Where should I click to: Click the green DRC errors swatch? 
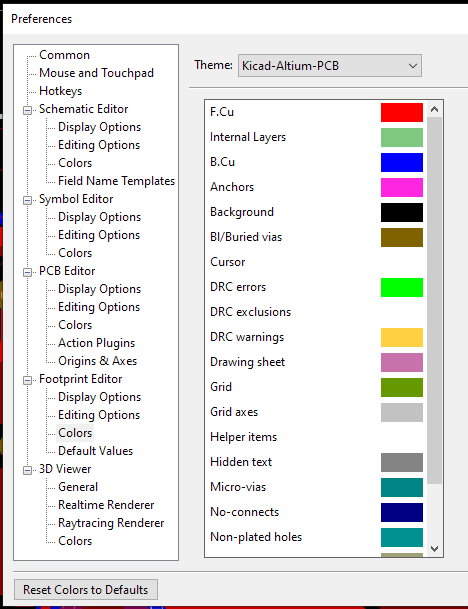[x=402, y=287]
